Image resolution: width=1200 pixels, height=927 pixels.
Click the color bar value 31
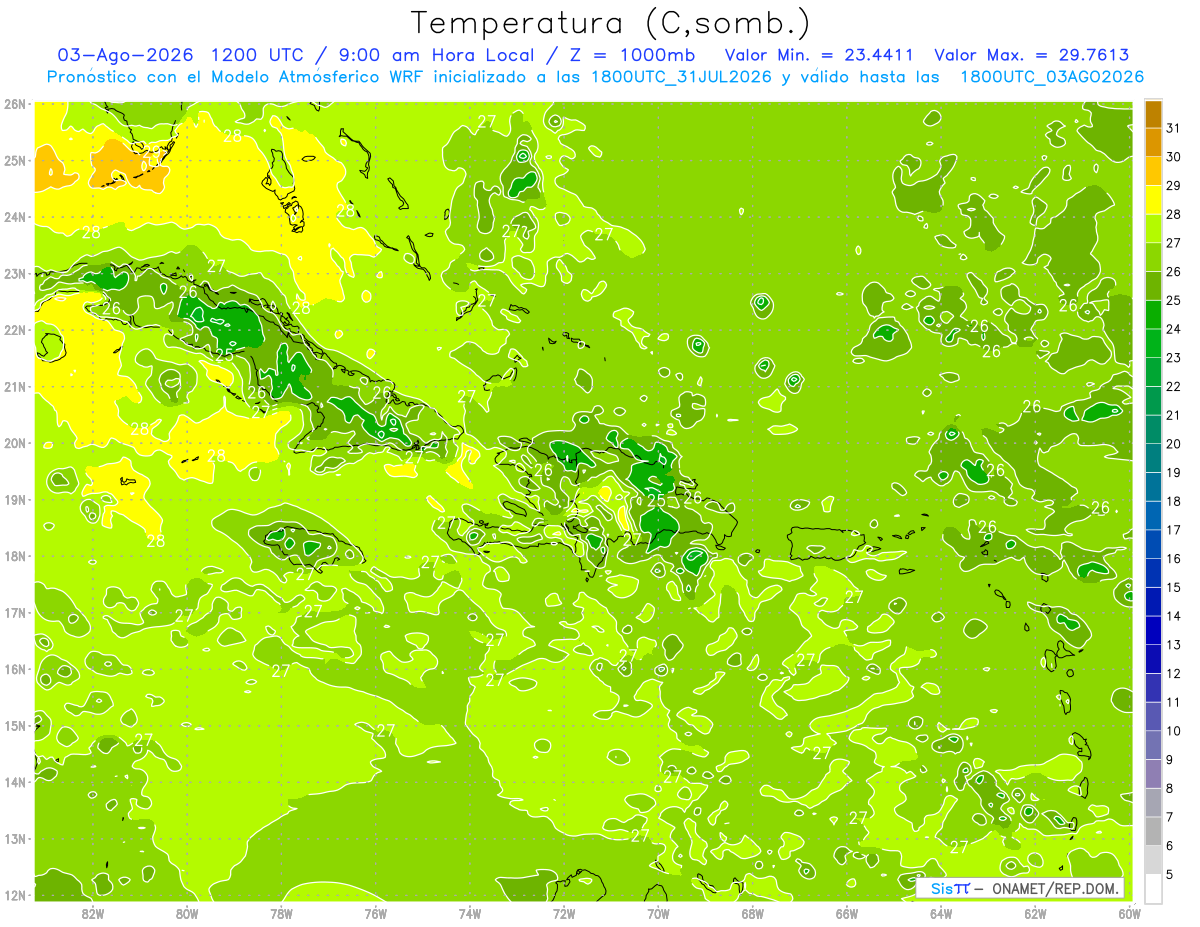click(1173, 129)
